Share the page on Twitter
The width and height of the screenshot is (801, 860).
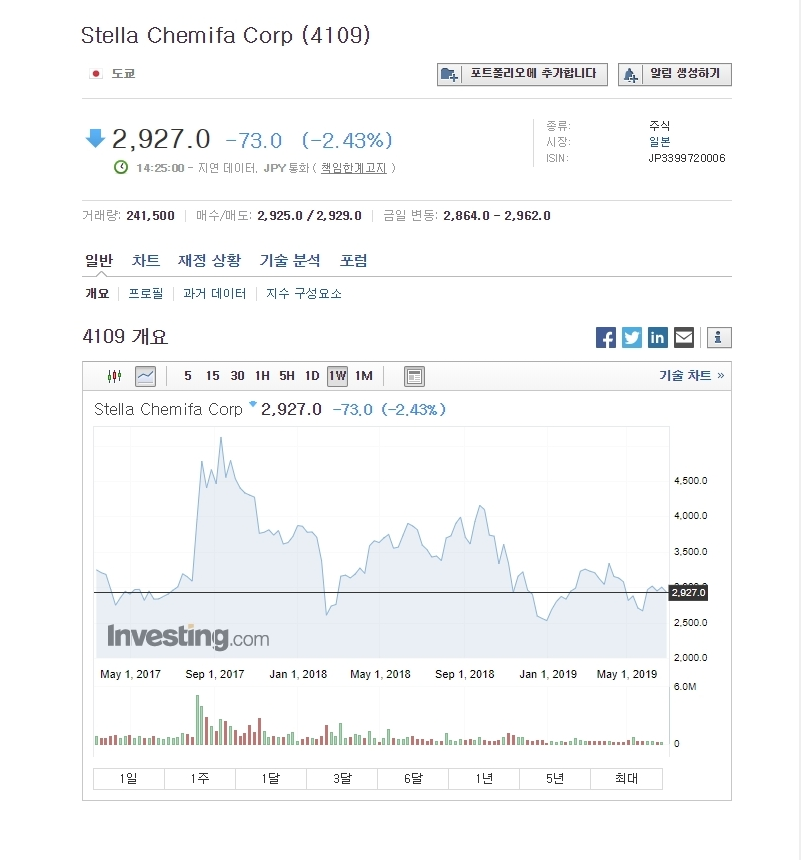pyautogui.click(x=632, y=337)
